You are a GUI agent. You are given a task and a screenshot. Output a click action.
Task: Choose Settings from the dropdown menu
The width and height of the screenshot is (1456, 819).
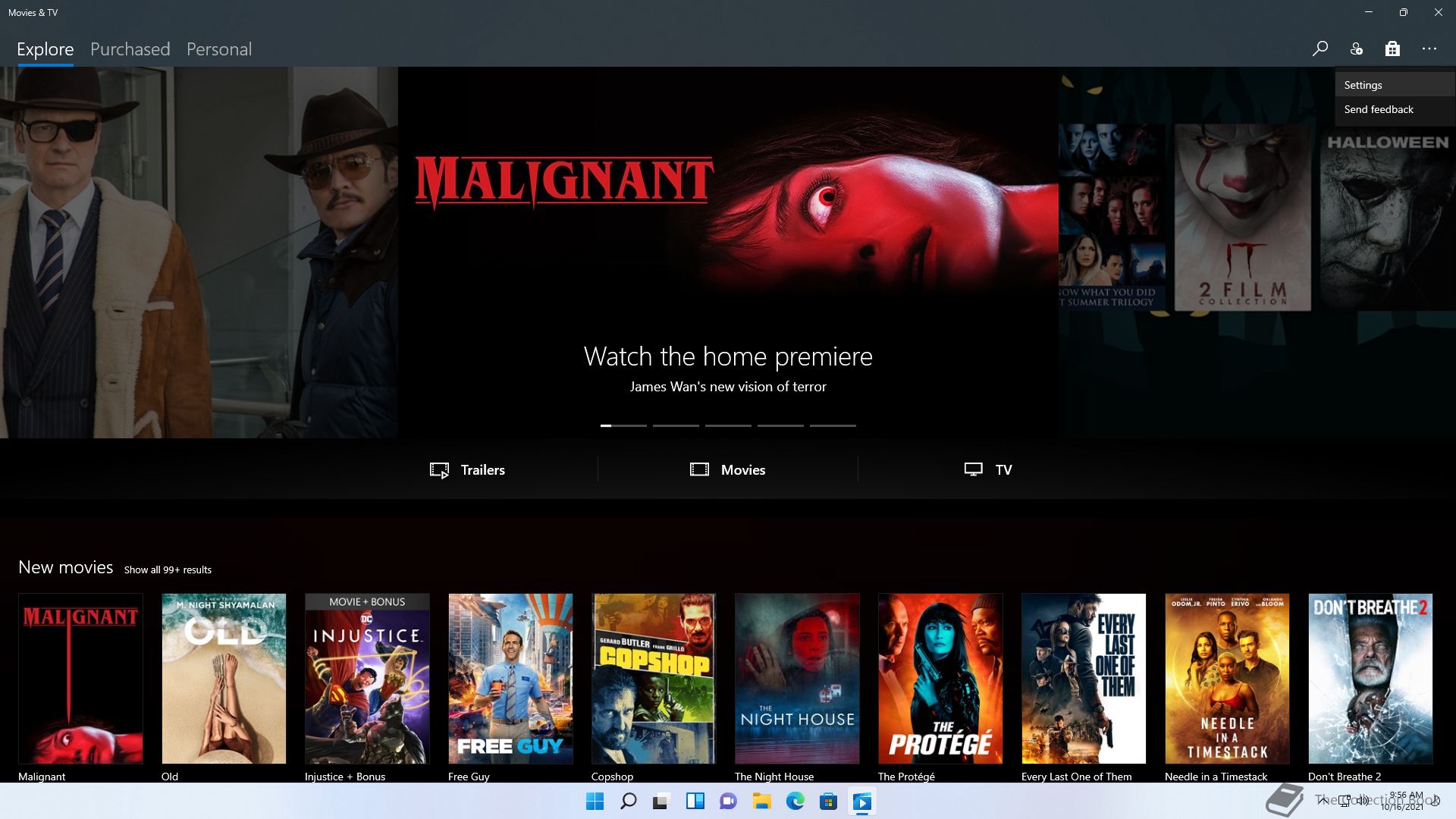point(1395,85)
